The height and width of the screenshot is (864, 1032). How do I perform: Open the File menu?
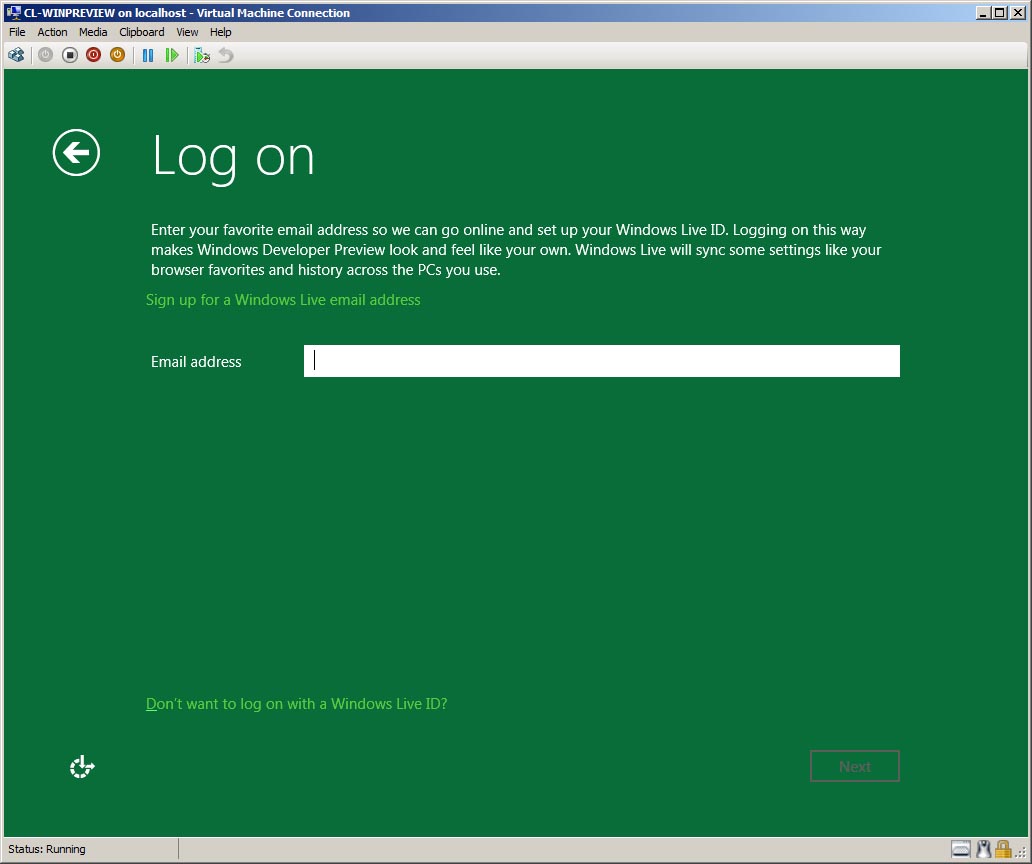tap(17, 32)
